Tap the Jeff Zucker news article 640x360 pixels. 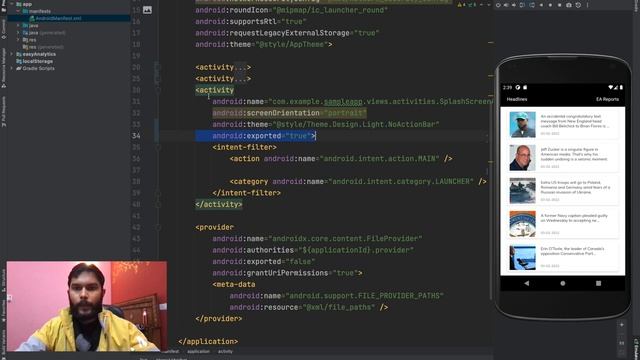(x=562, y=158)
